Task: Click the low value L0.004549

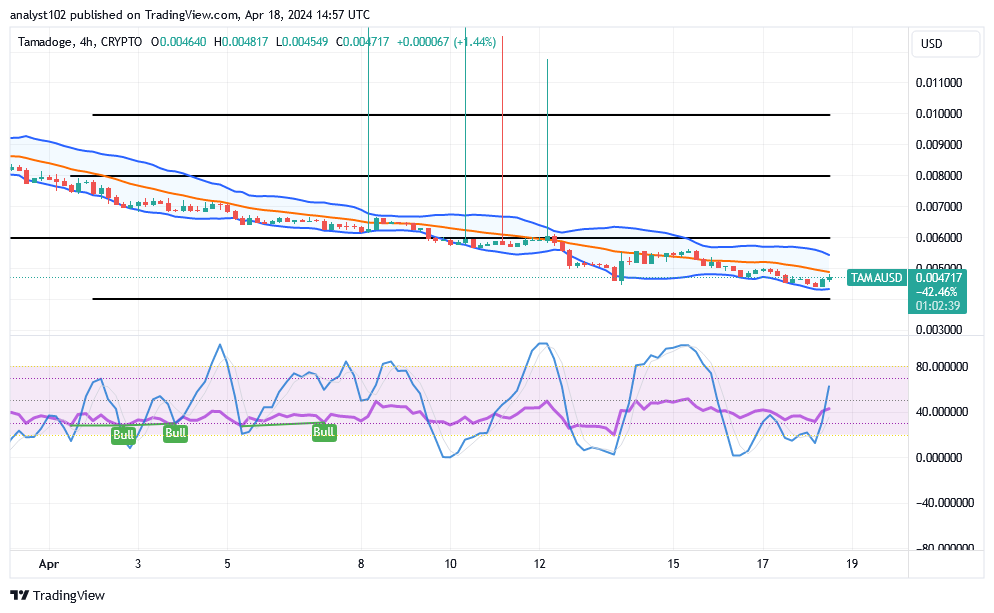Action: click(x=302, y=42)
